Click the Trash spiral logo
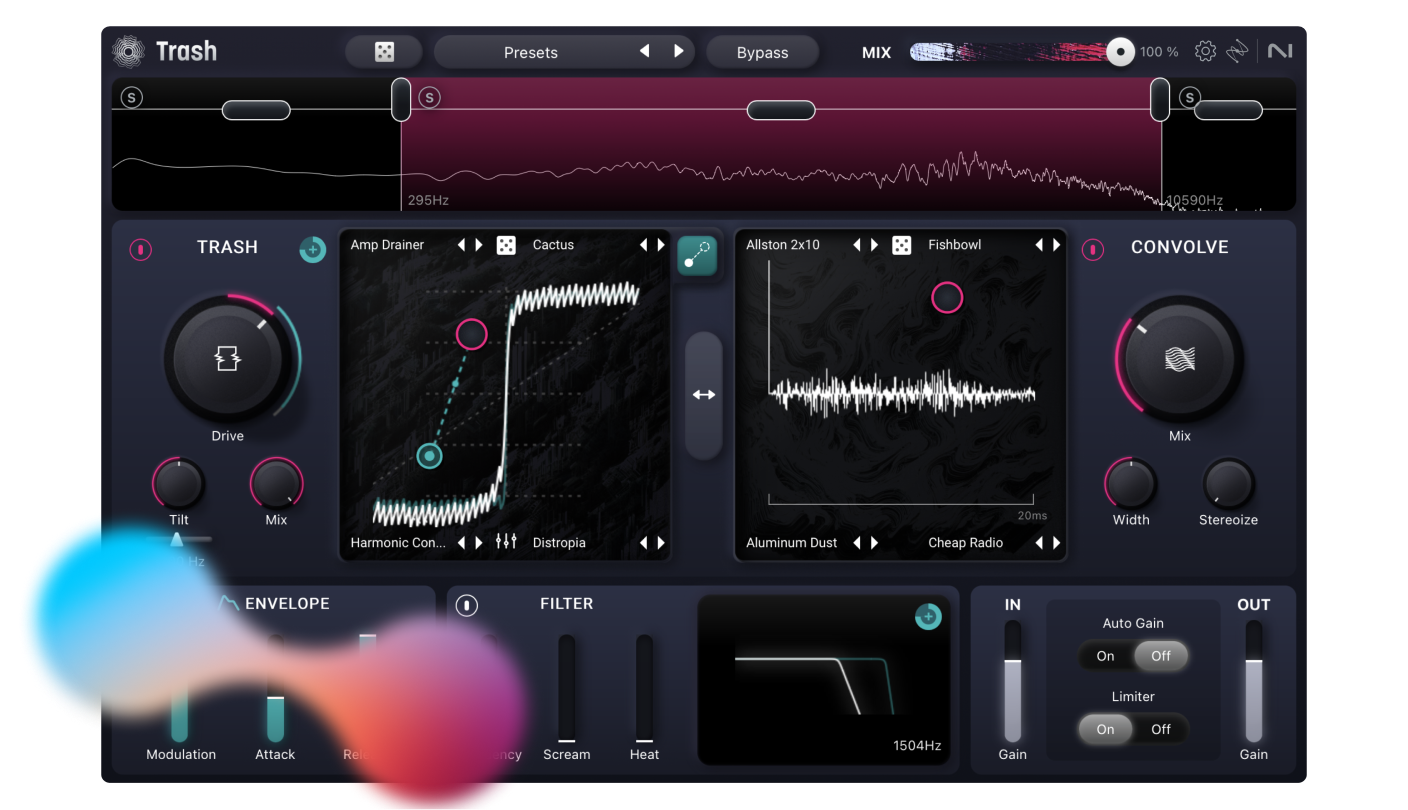 [129, 52]
